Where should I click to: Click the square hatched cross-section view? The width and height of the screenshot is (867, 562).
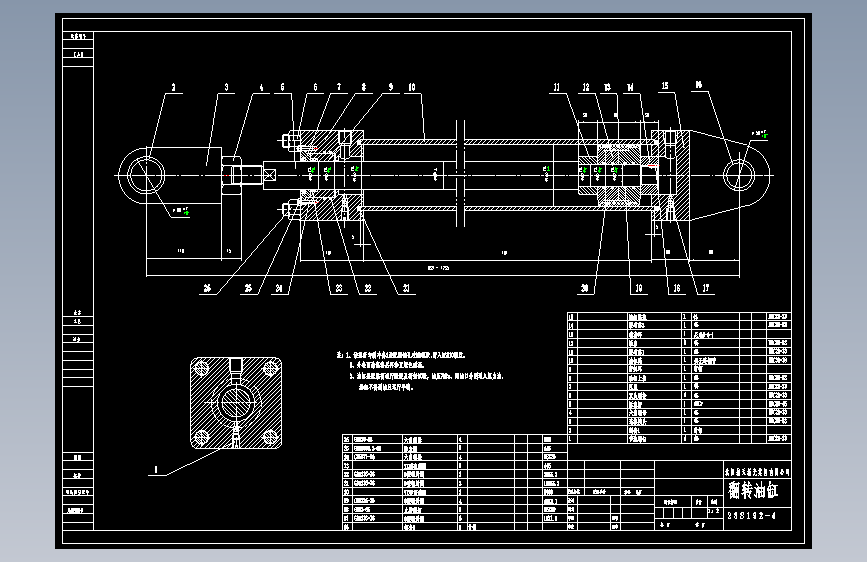click(236, 403)
